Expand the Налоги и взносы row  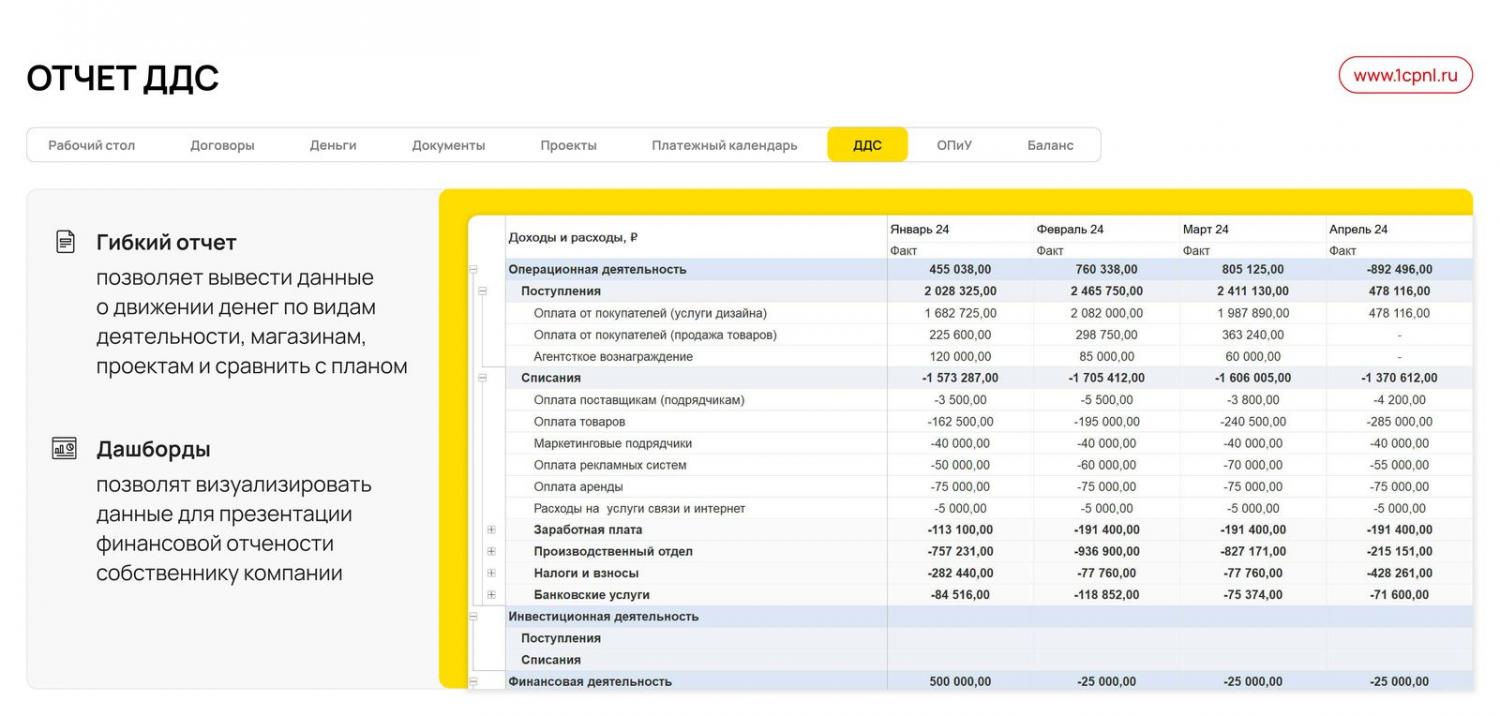click(491, 573)
